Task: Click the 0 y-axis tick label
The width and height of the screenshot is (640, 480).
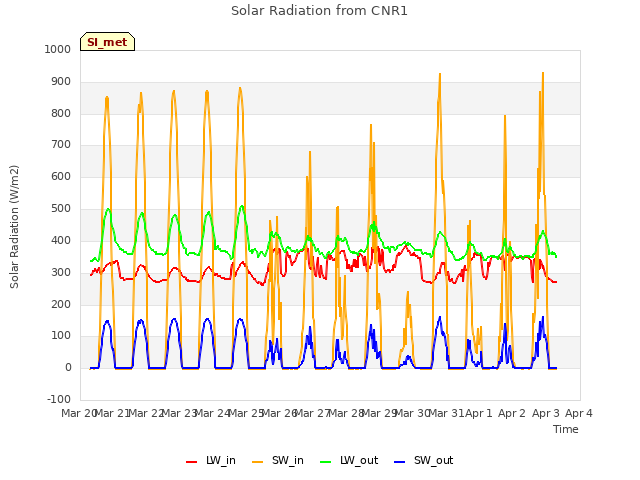Action: 68,367
